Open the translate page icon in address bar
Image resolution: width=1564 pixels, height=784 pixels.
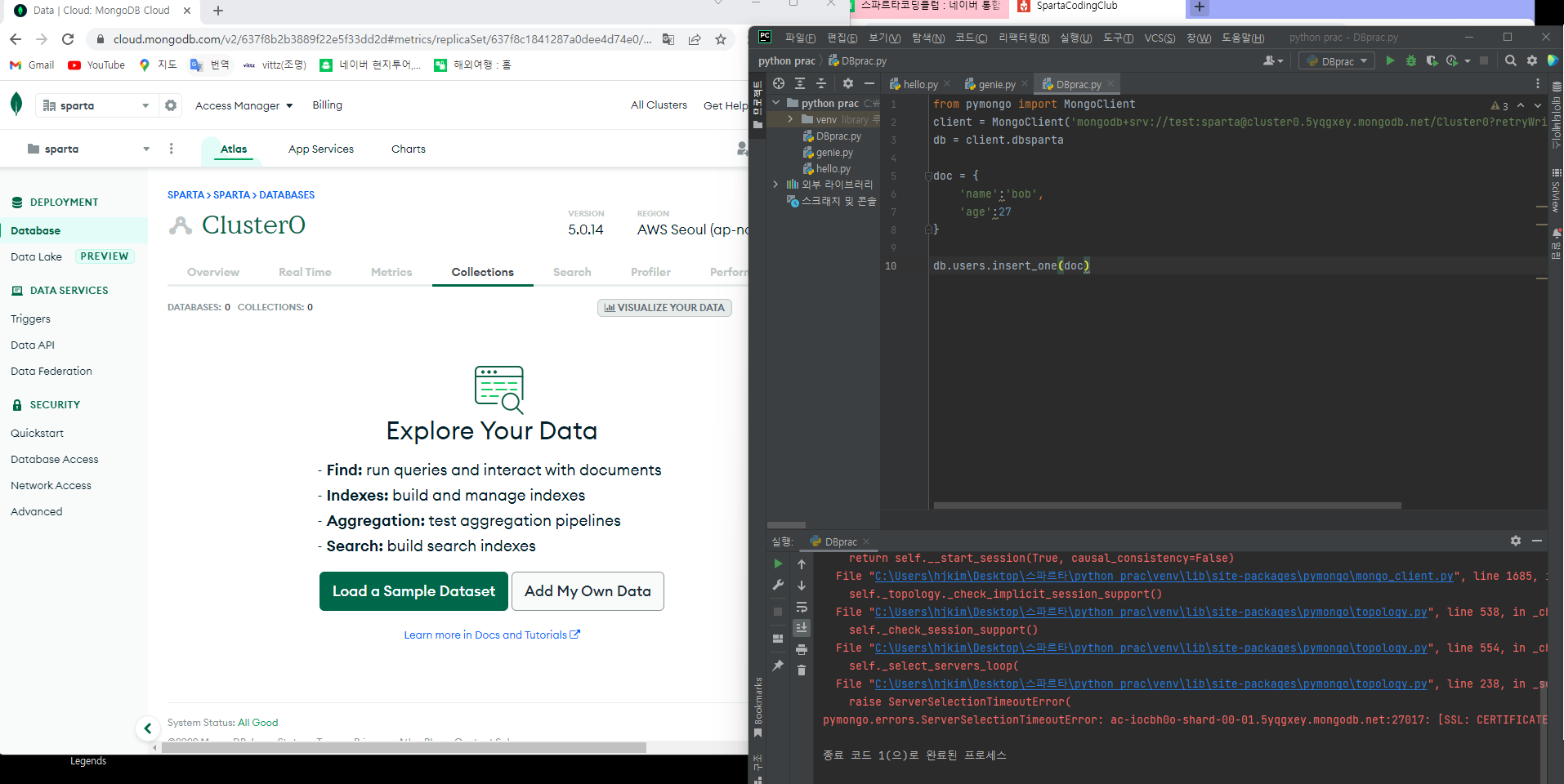coord(668,39)
